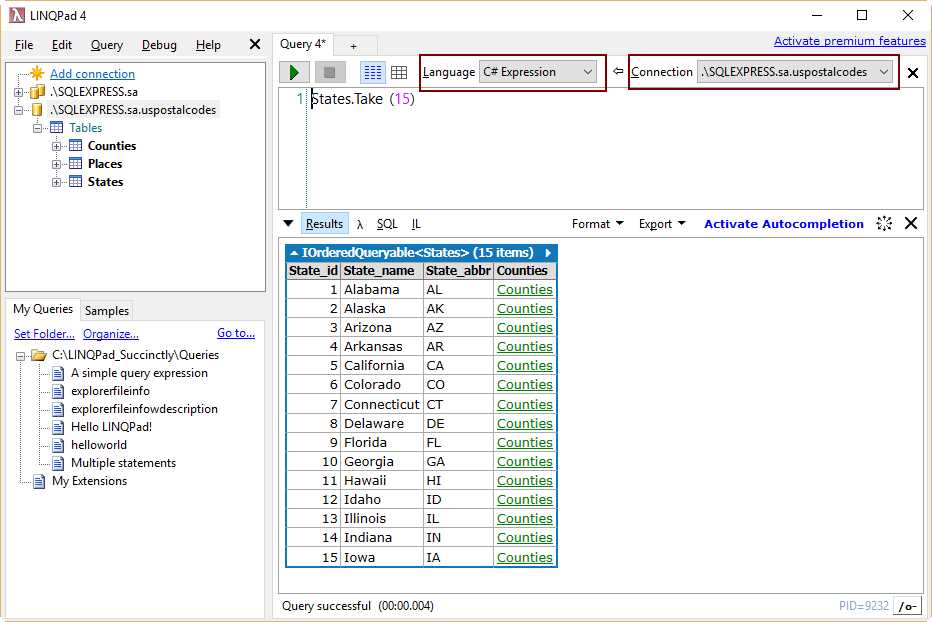Select the Results tab

(x=325, y=224)
